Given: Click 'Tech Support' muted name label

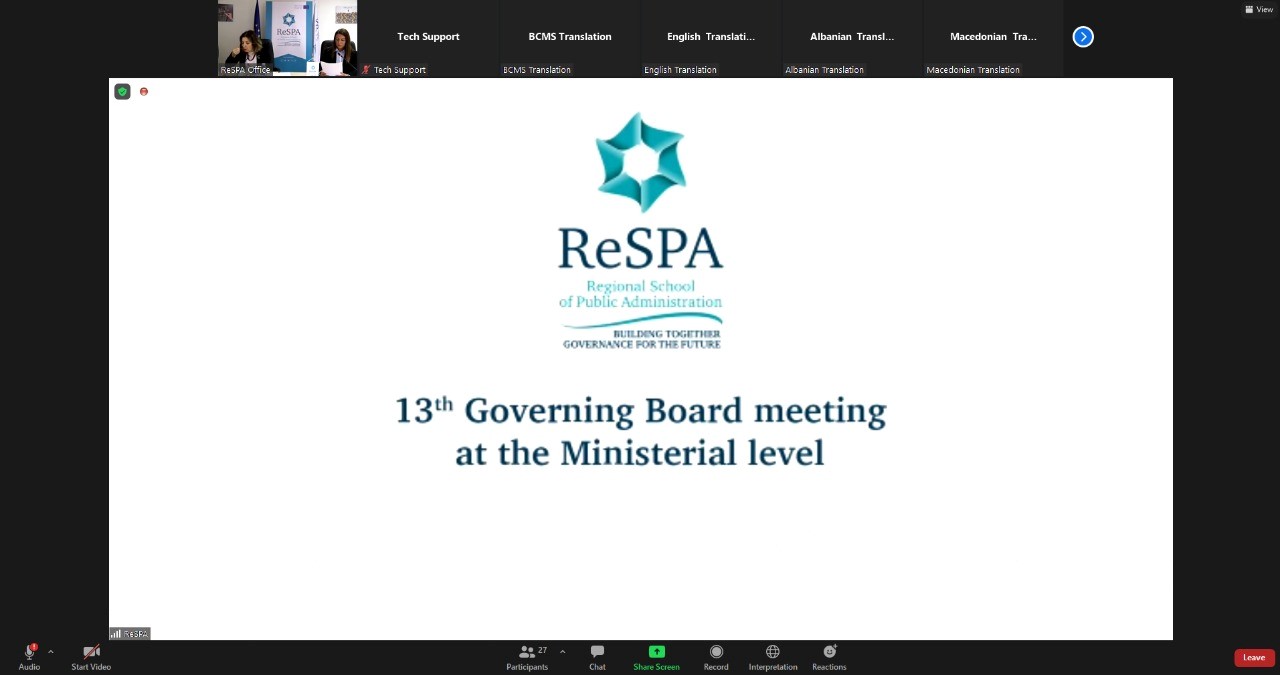Looking at the screenshot, I should 394,70.
